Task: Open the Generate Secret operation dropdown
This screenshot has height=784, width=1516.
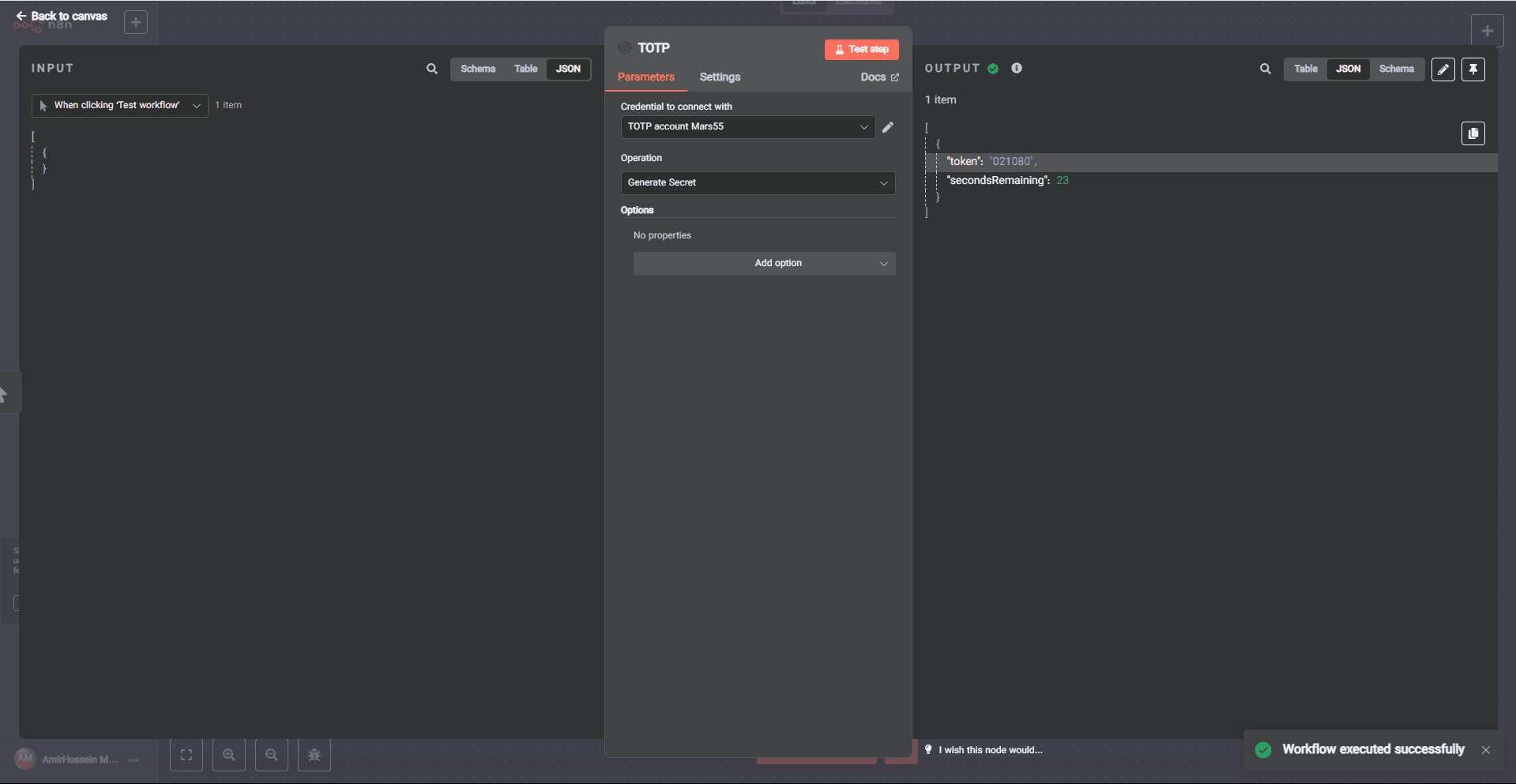Action: click(x=758, y=182)
